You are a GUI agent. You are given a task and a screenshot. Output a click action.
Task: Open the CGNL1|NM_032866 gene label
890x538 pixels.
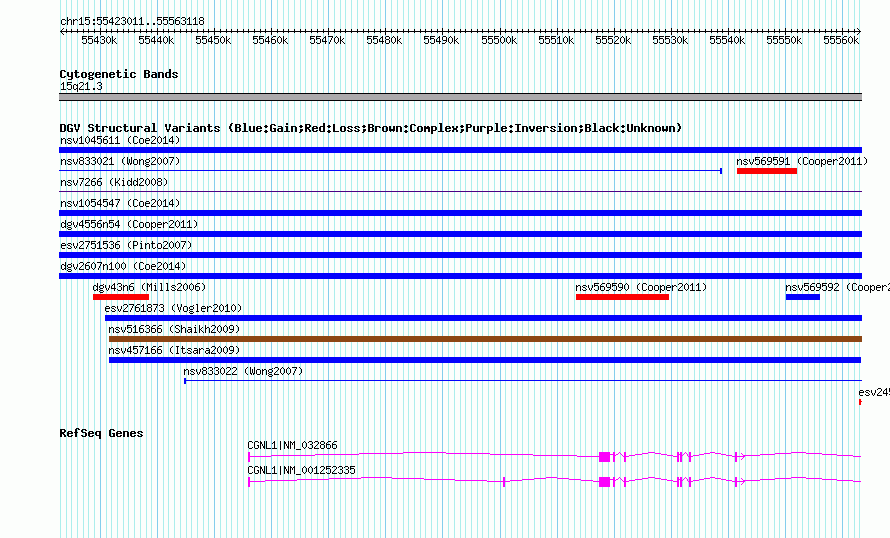click(293, 445)
